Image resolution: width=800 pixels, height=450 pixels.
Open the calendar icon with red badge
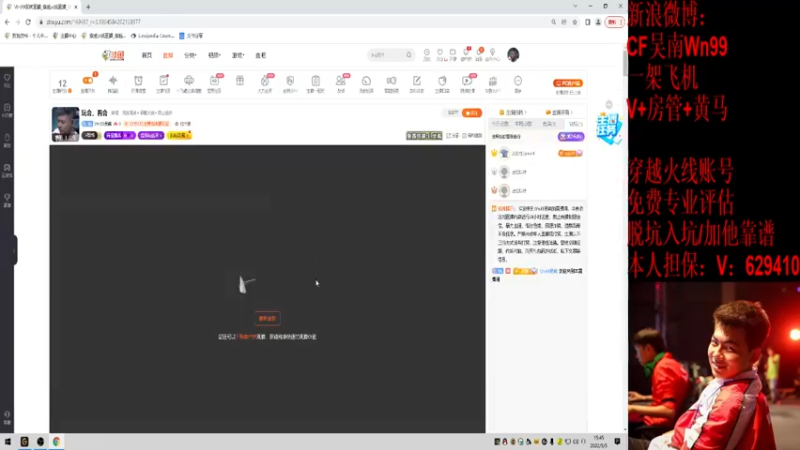point(214,81)
